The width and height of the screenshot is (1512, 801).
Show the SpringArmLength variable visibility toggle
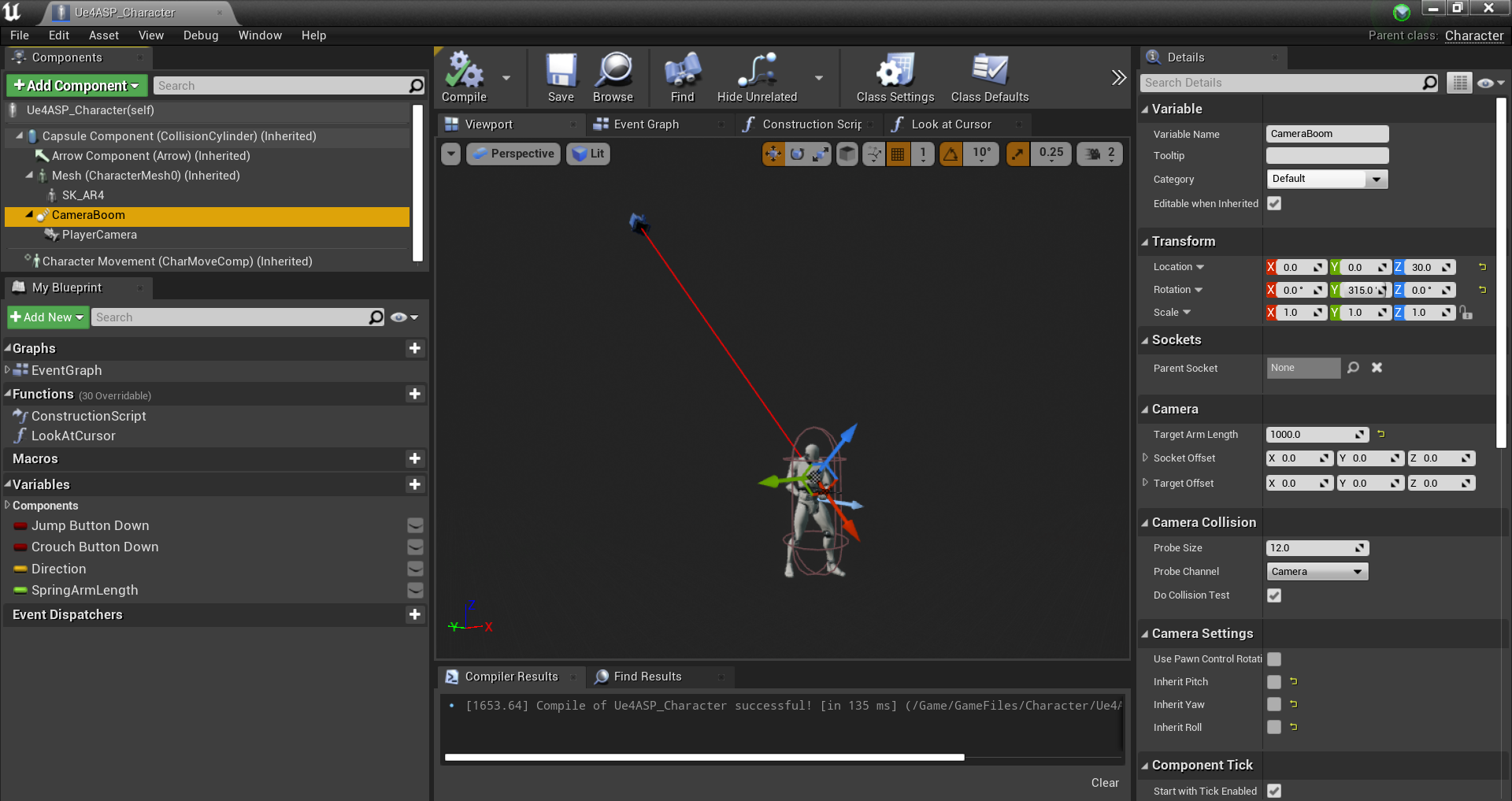pos(415,590)
